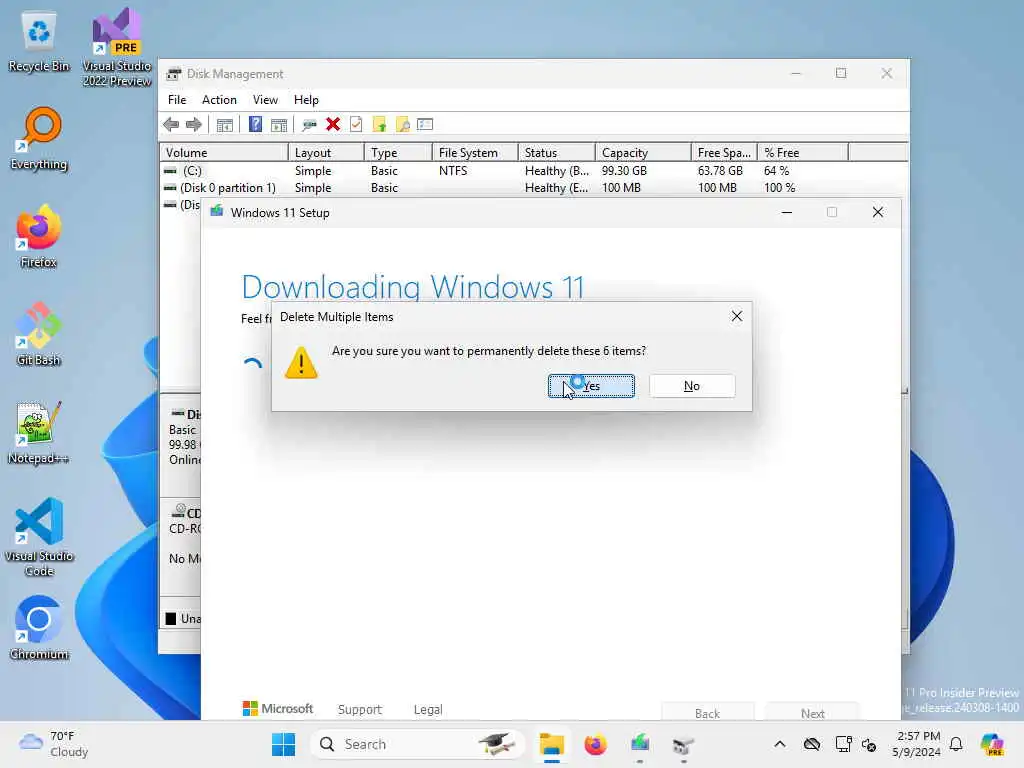Click the muted volume tray icon
This screenshot has height=768, width=1024.
coord(869,744)
